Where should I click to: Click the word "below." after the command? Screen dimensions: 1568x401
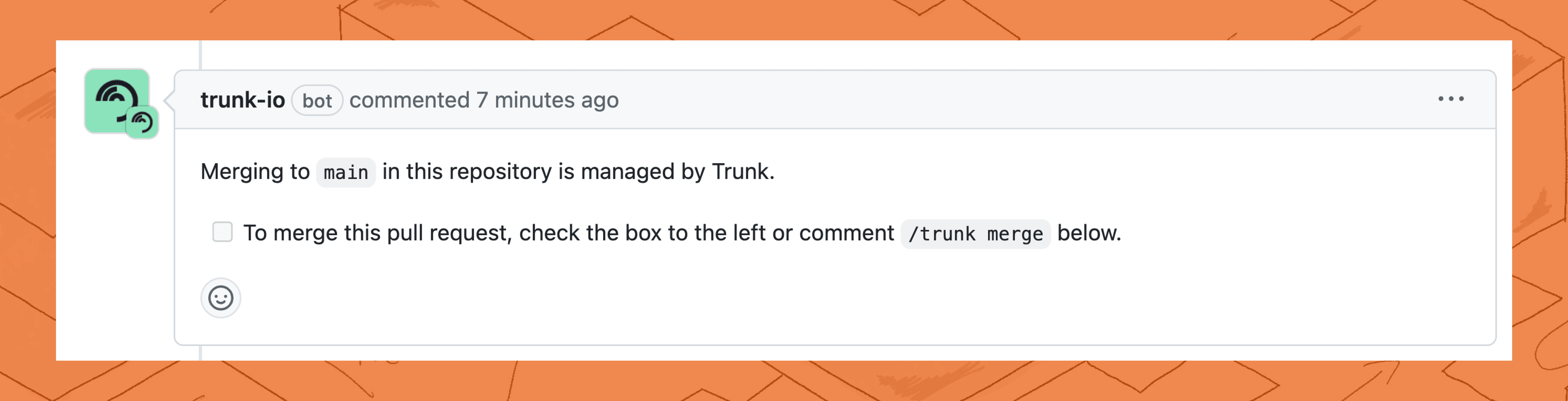pos(1088,233)
